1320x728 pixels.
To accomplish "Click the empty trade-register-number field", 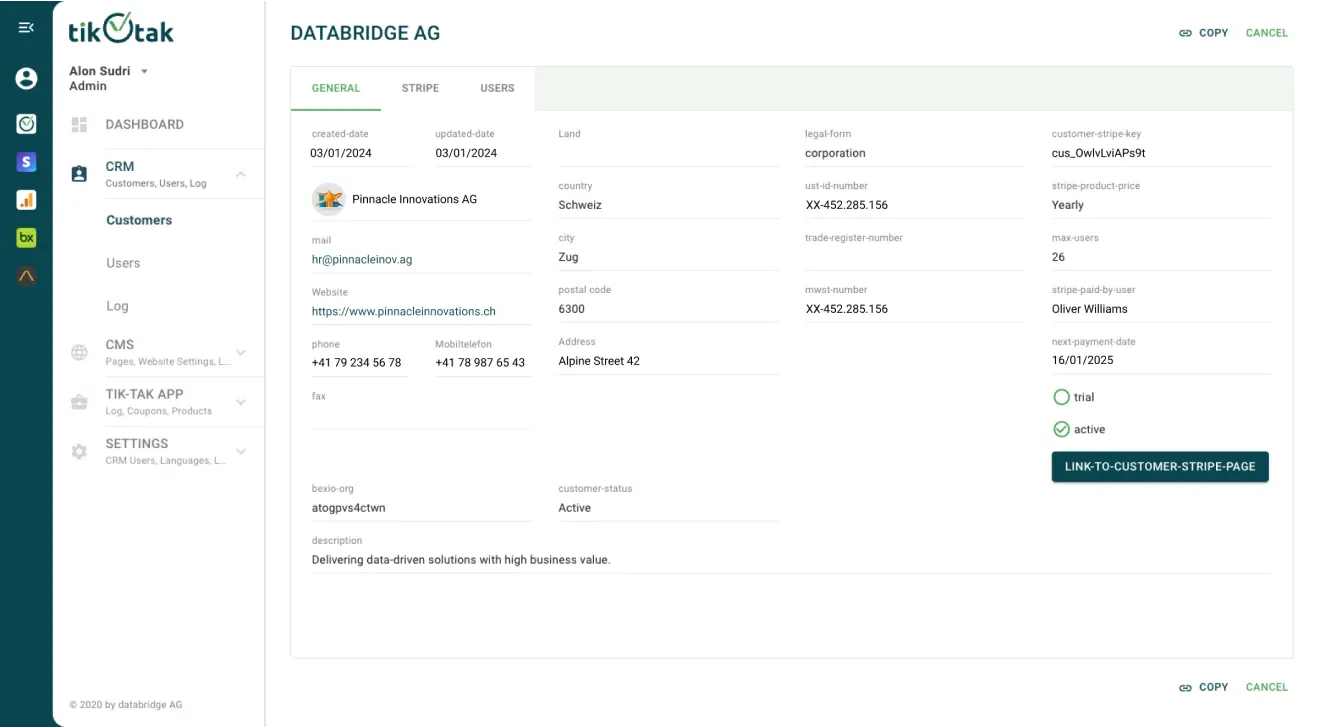I will tap(915, 250).
